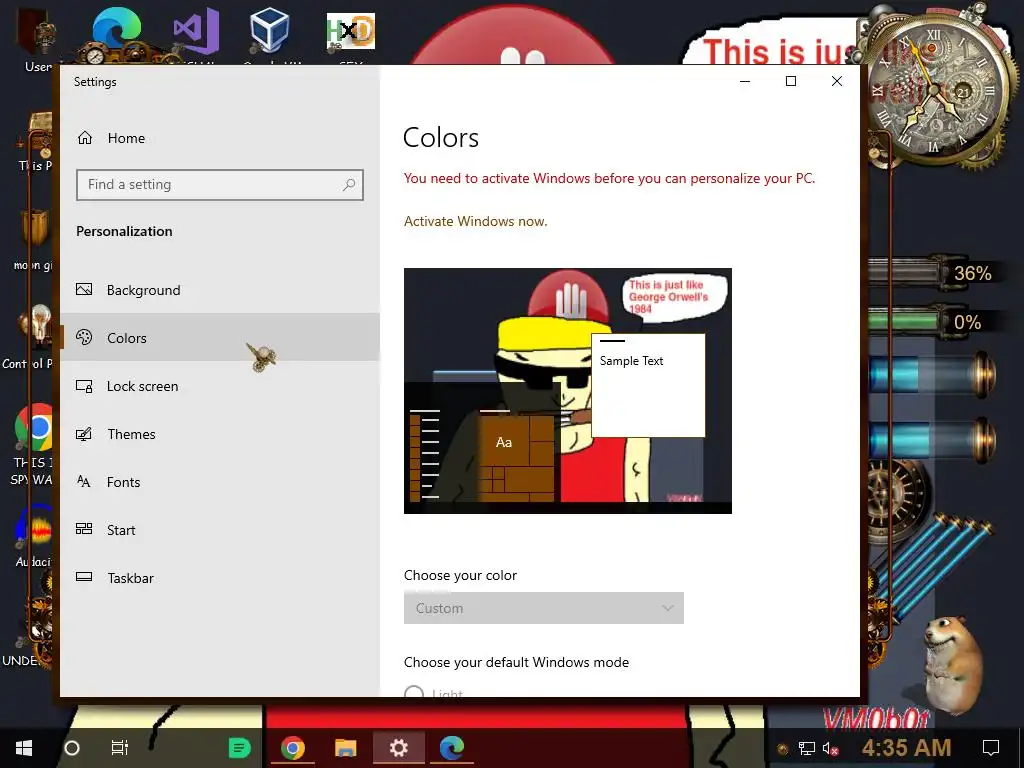The height and width of the screenshot is (768, 1024).
Task: Open Lock screen settings
Action: pos(219,386)
